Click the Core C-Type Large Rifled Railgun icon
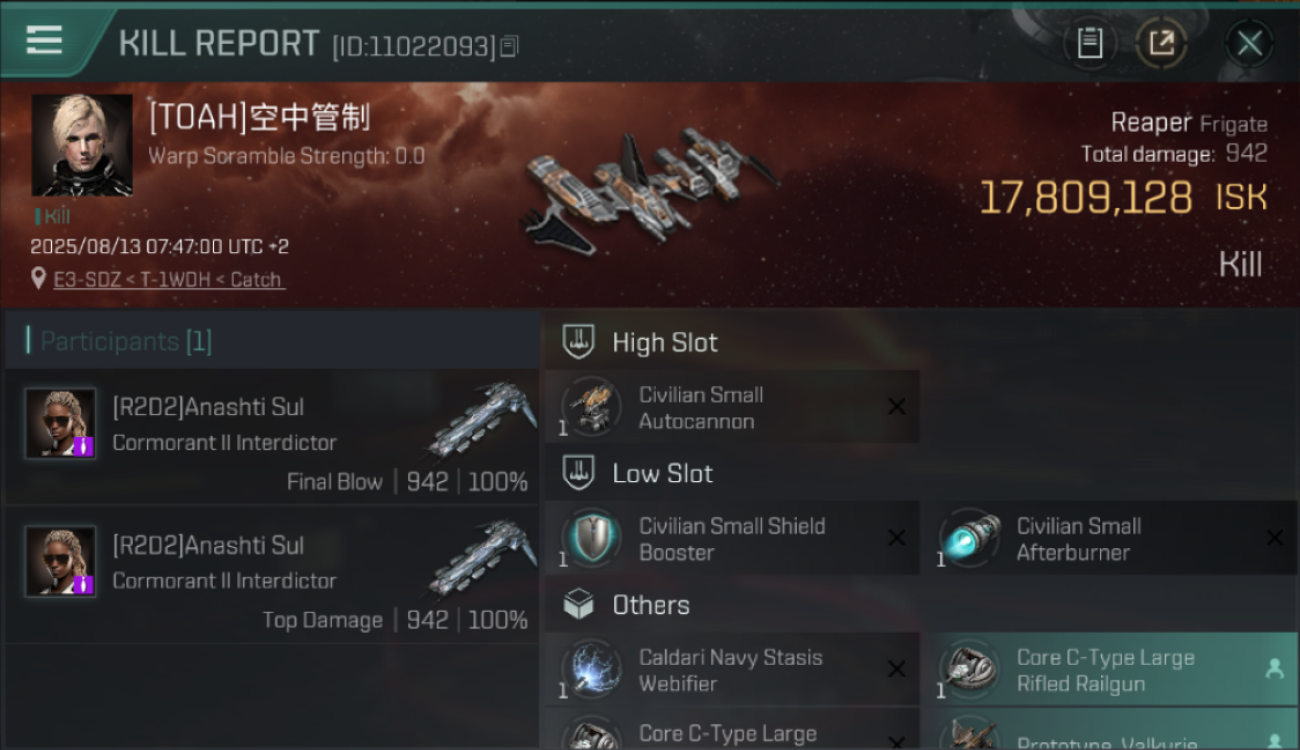The image size is (1300, 750). click(969, 670)
